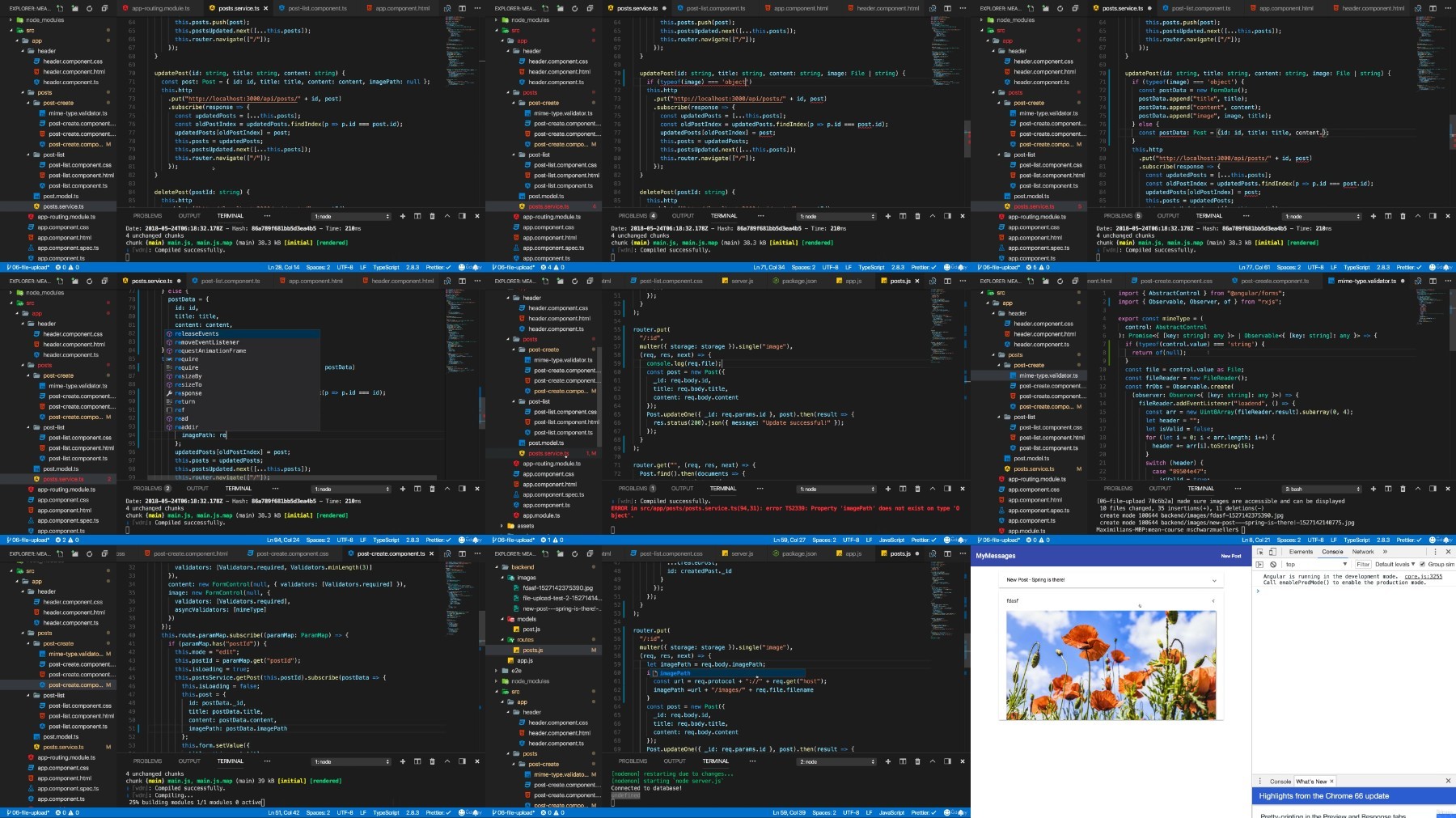
Task: Toggle panel position icon in the PROBLEMS 5 window
Action: click(x=1433, y=216)
